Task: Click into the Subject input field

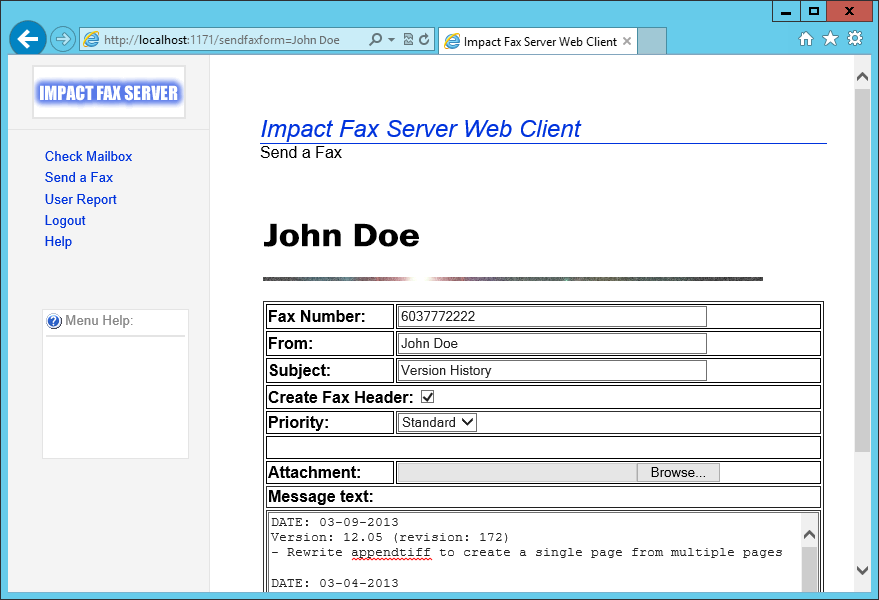Action: point(551,370)
